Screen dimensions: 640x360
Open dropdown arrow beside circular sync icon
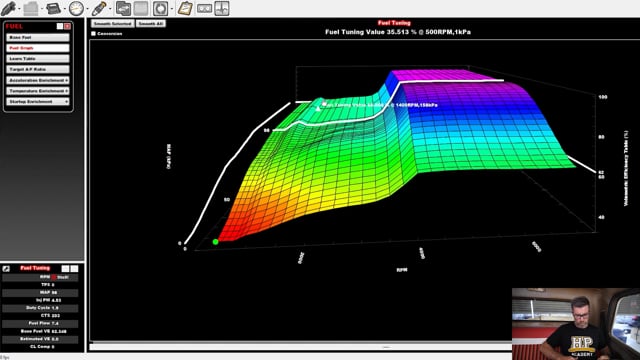(x=172, y=9)
